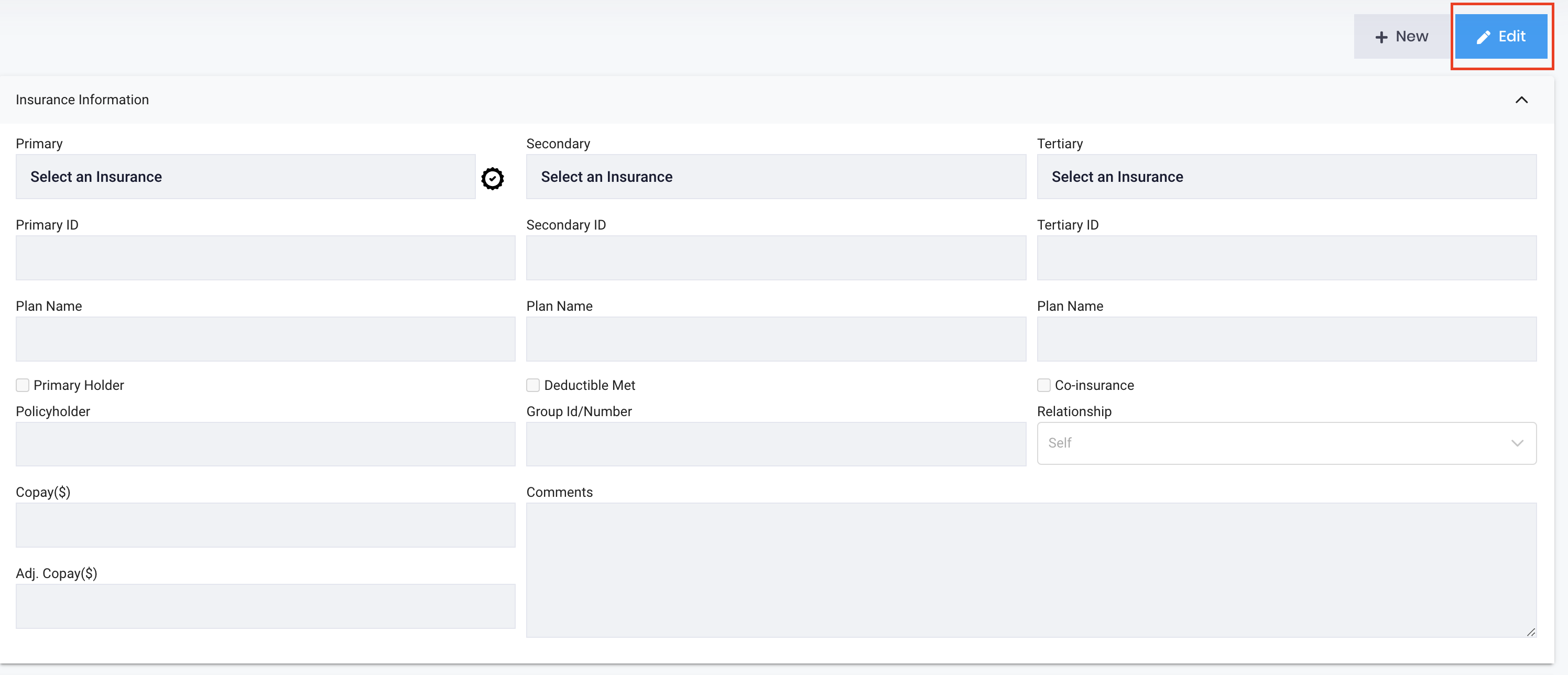Open the Secondary insurance selector
Screen dimensions: 1568x675
click(x=776, y=177)
